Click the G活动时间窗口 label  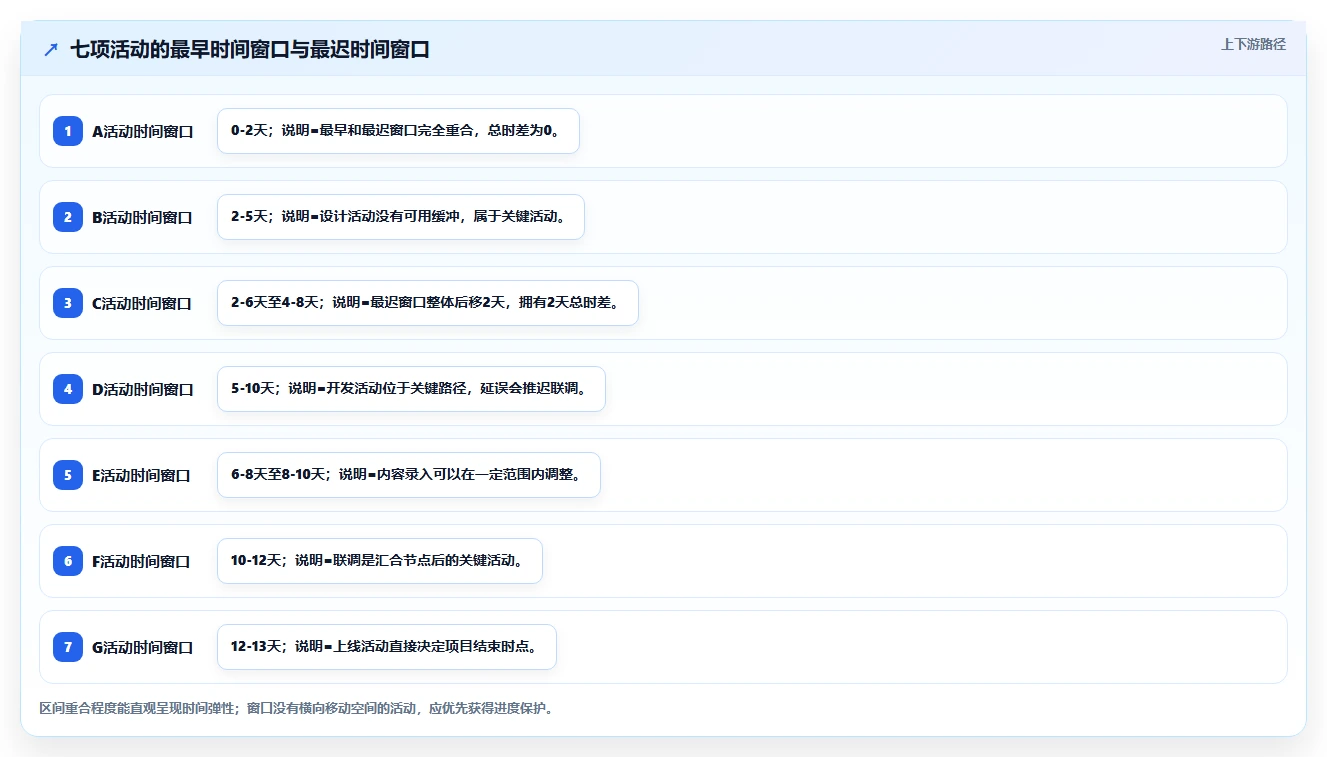[x=143, y=647]
